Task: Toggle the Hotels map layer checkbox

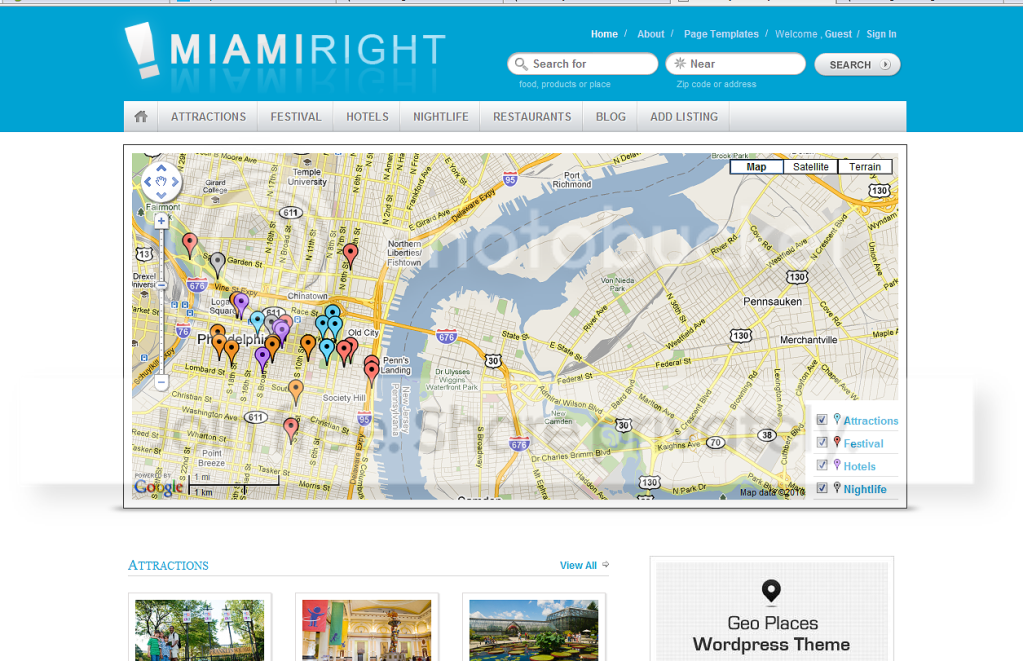Action: (x=822, y=465)
